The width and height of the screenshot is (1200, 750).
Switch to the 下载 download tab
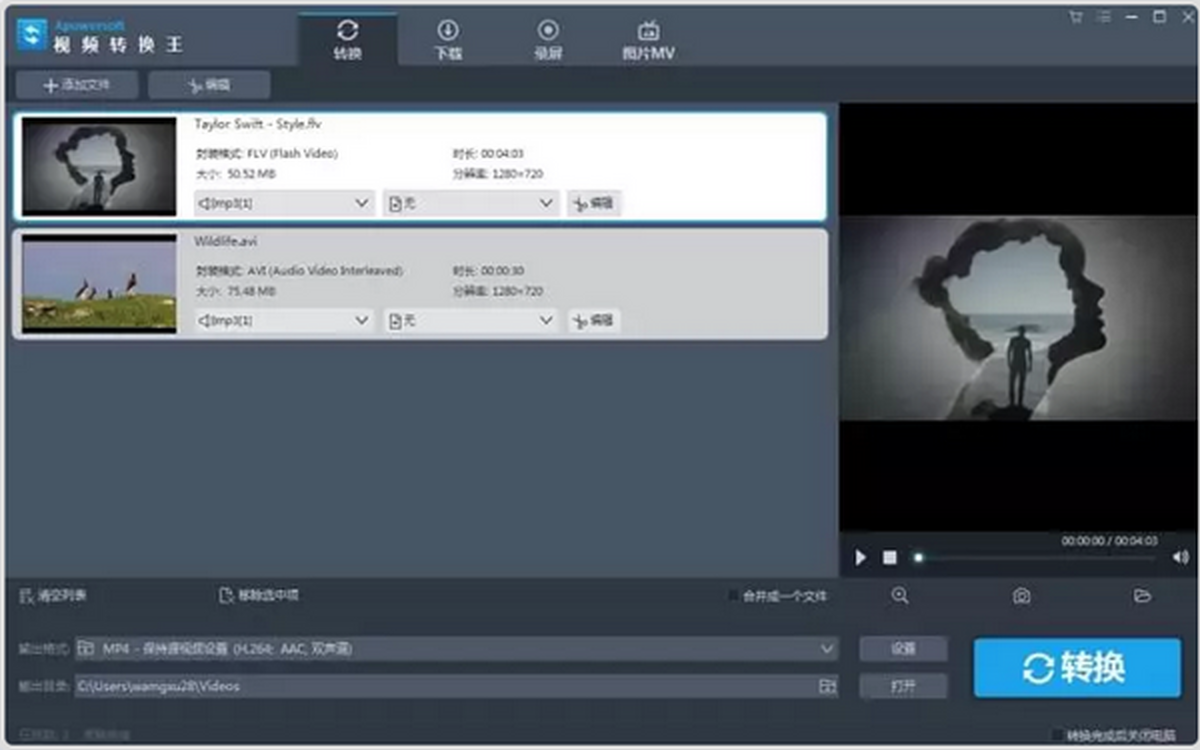tap(448, 40)
